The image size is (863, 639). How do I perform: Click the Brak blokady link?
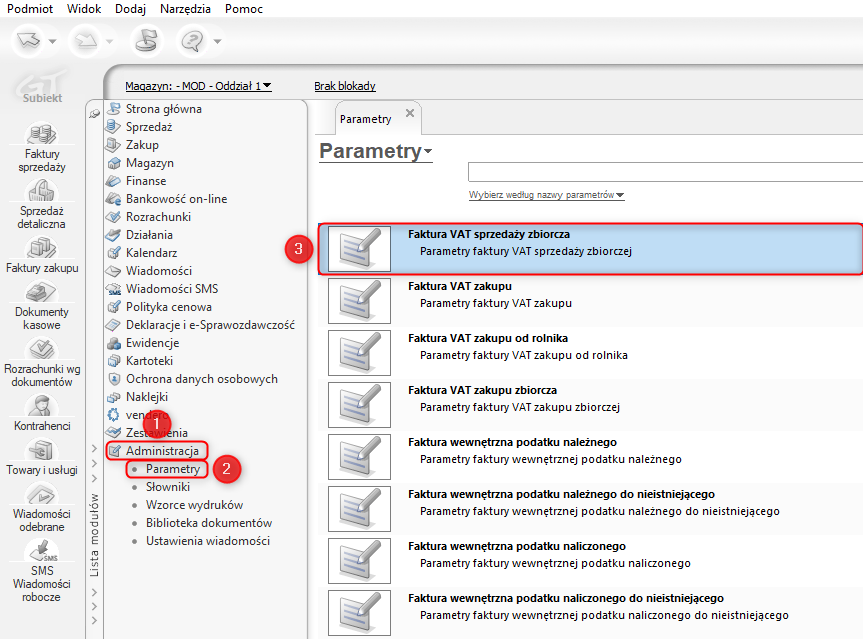pos(345,86)
